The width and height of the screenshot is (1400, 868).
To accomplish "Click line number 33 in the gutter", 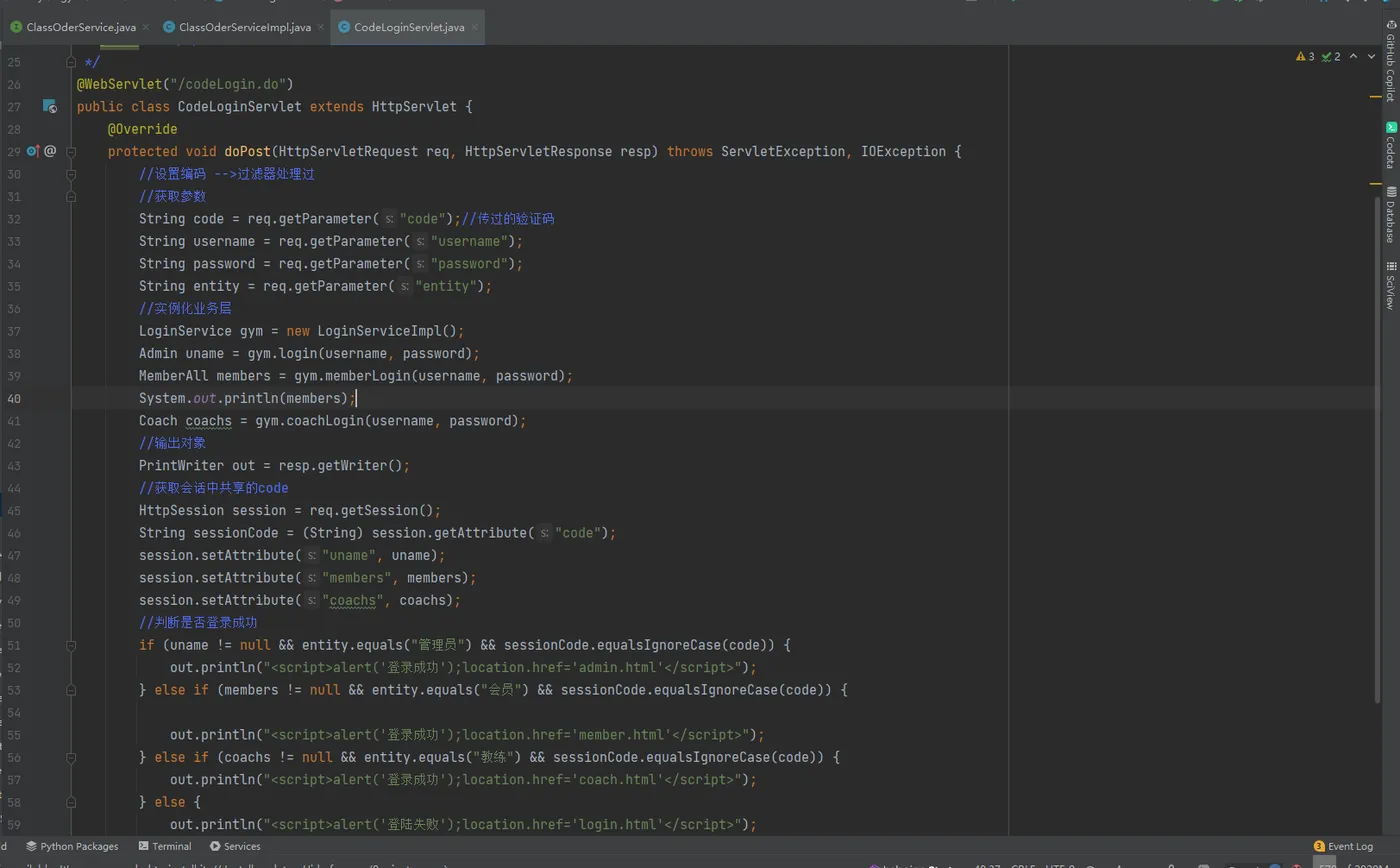I will click(x=13, y=241).
